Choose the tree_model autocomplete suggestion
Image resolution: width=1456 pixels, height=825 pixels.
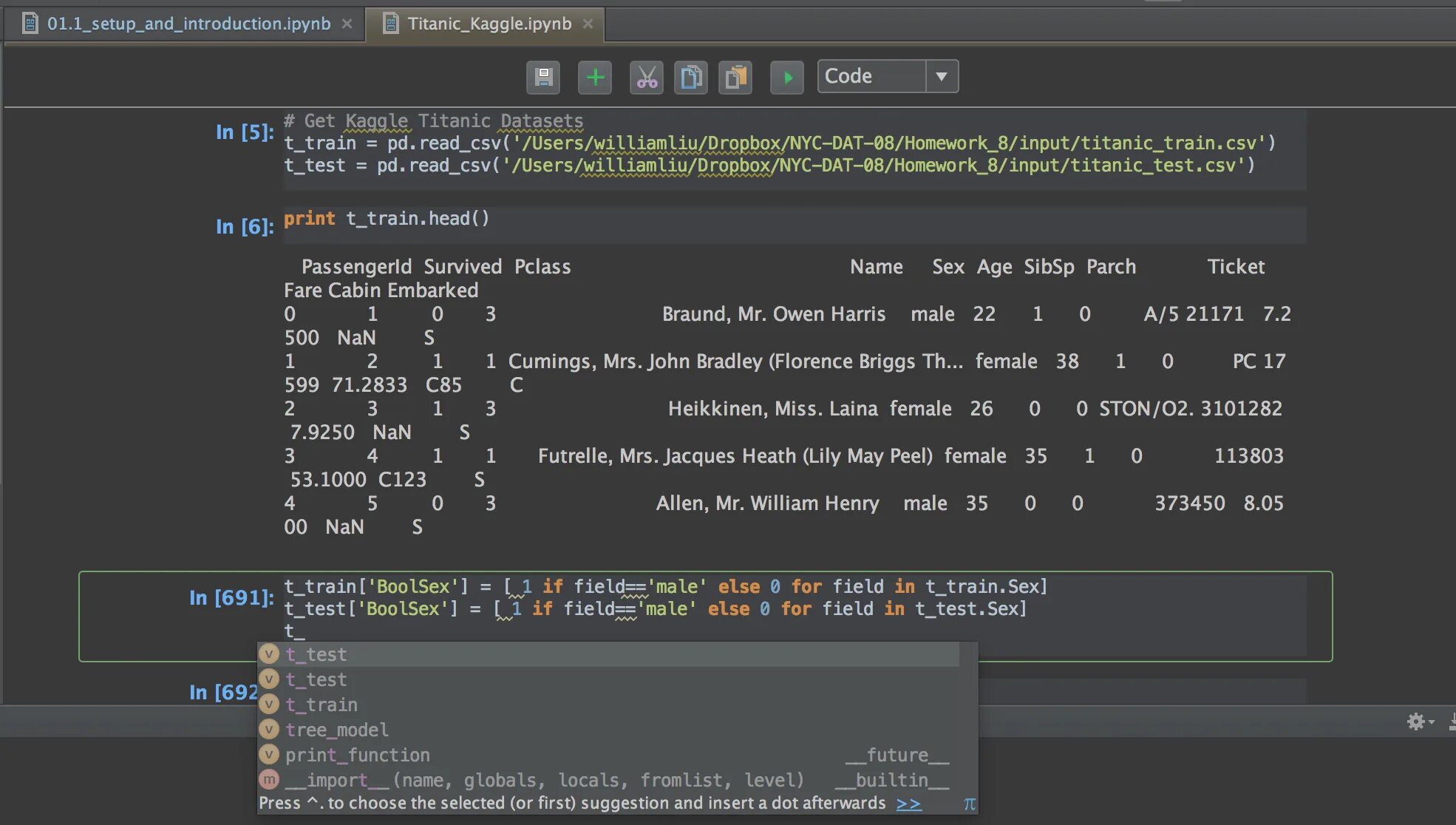point(336,730)
